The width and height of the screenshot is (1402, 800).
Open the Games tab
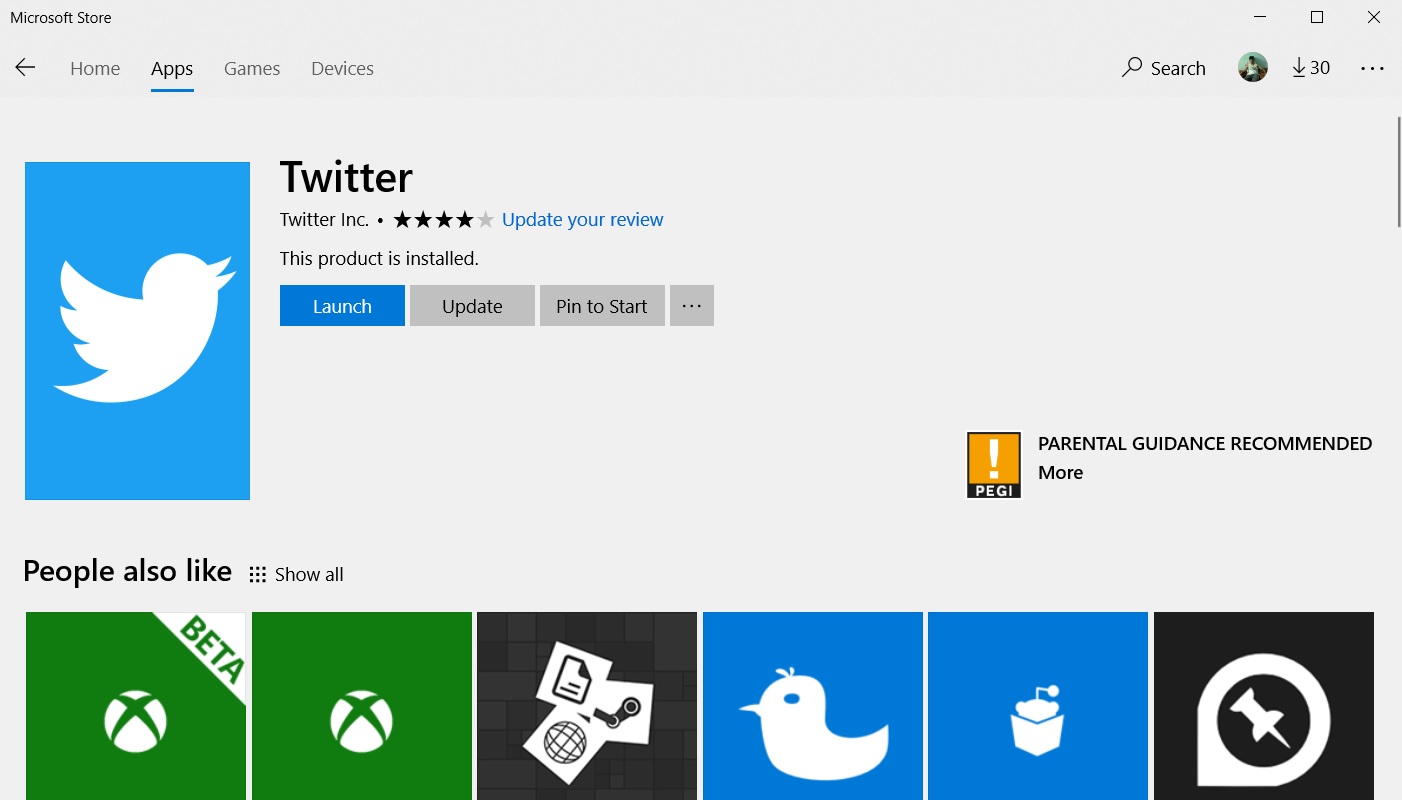[x=252, y=68]
